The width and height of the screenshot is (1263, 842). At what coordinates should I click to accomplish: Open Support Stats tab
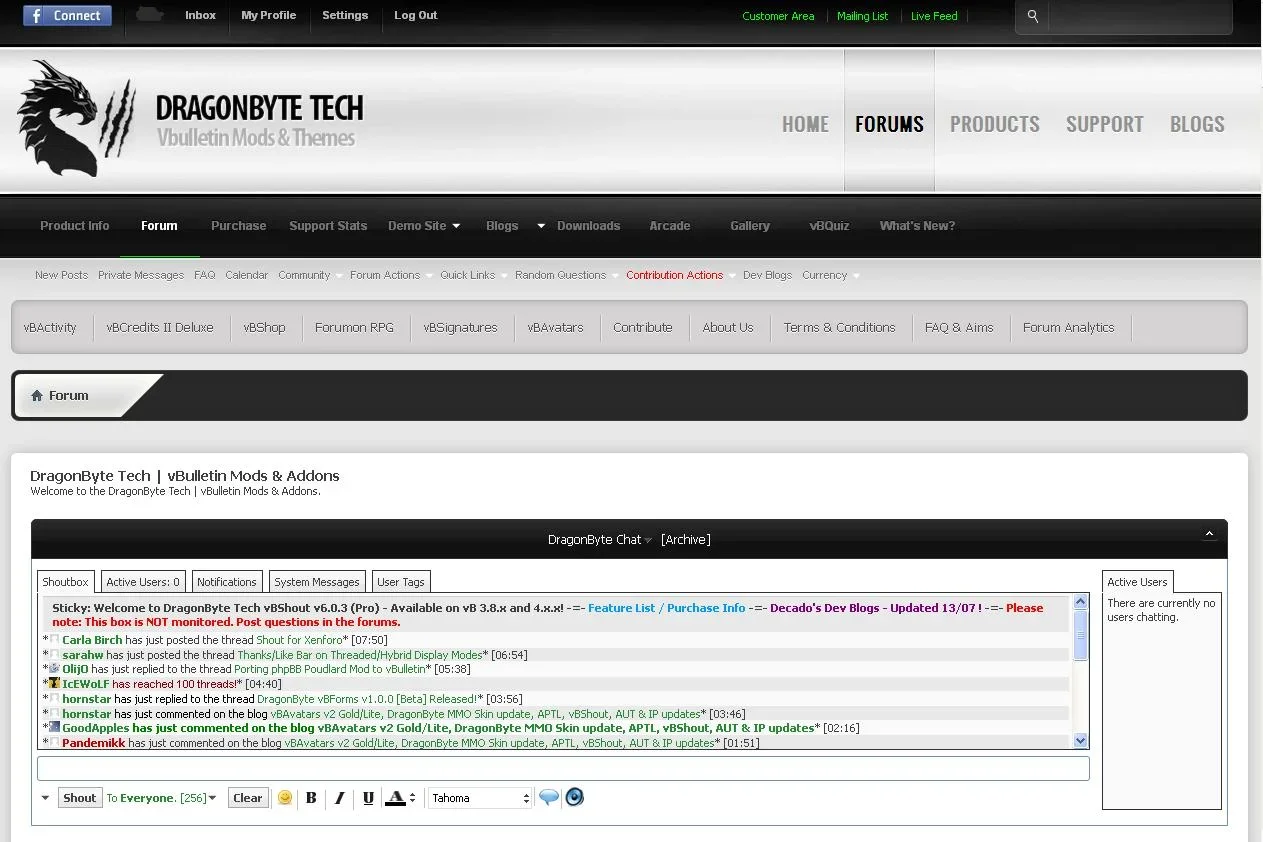coord(328,226)
